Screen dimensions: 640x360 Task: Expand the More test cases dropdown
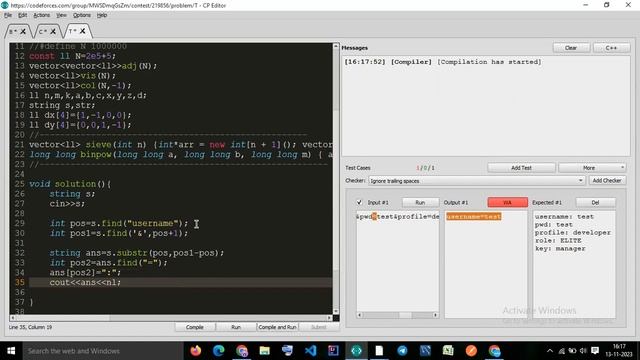591,168
